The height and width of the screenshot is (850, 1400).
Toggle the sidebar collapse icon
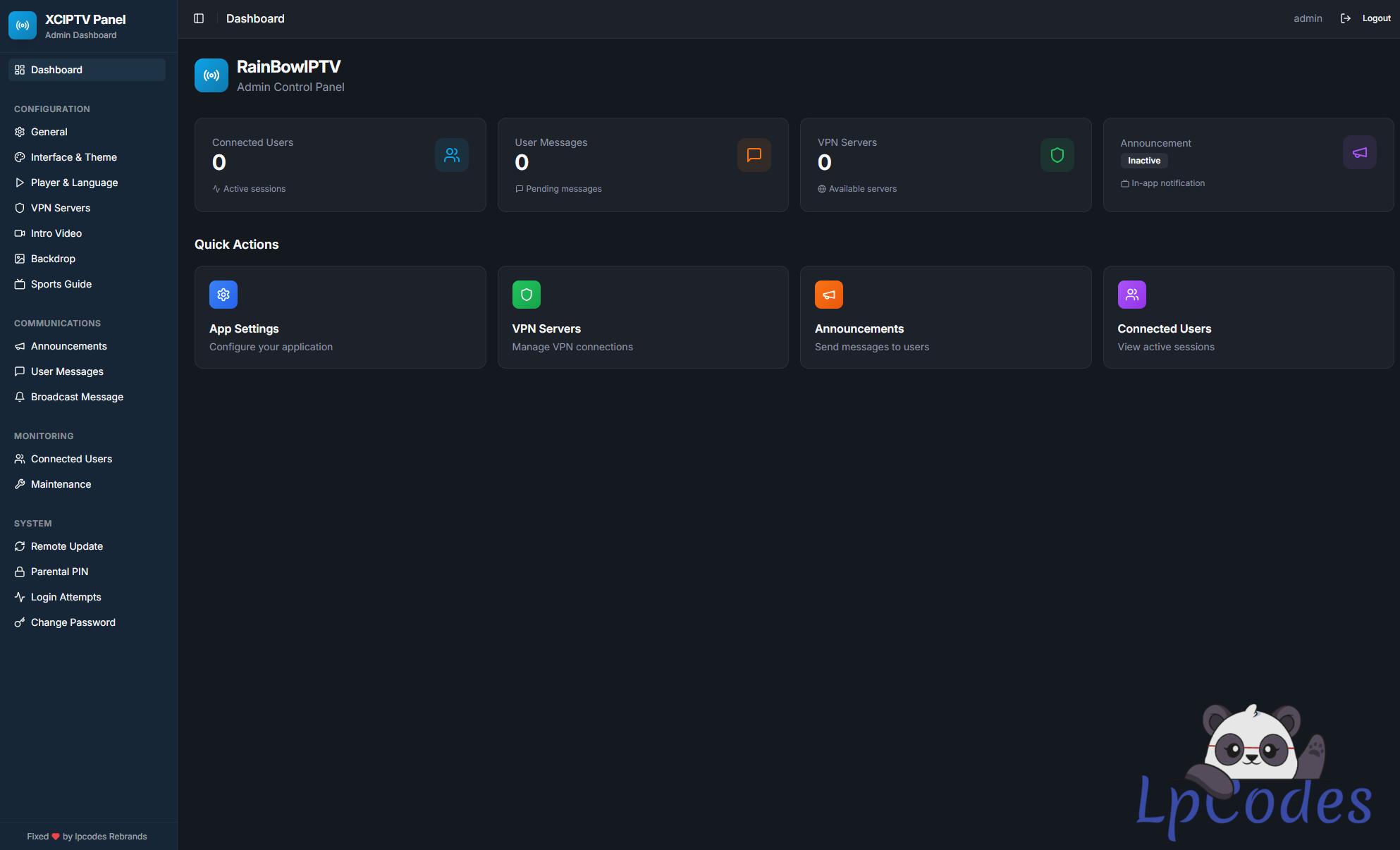coord(199,18)
